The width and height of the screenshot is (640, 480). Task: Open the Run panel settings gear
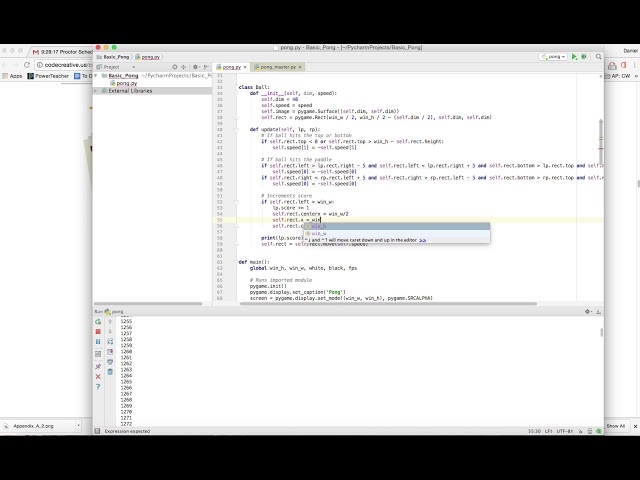pos(588,312)
